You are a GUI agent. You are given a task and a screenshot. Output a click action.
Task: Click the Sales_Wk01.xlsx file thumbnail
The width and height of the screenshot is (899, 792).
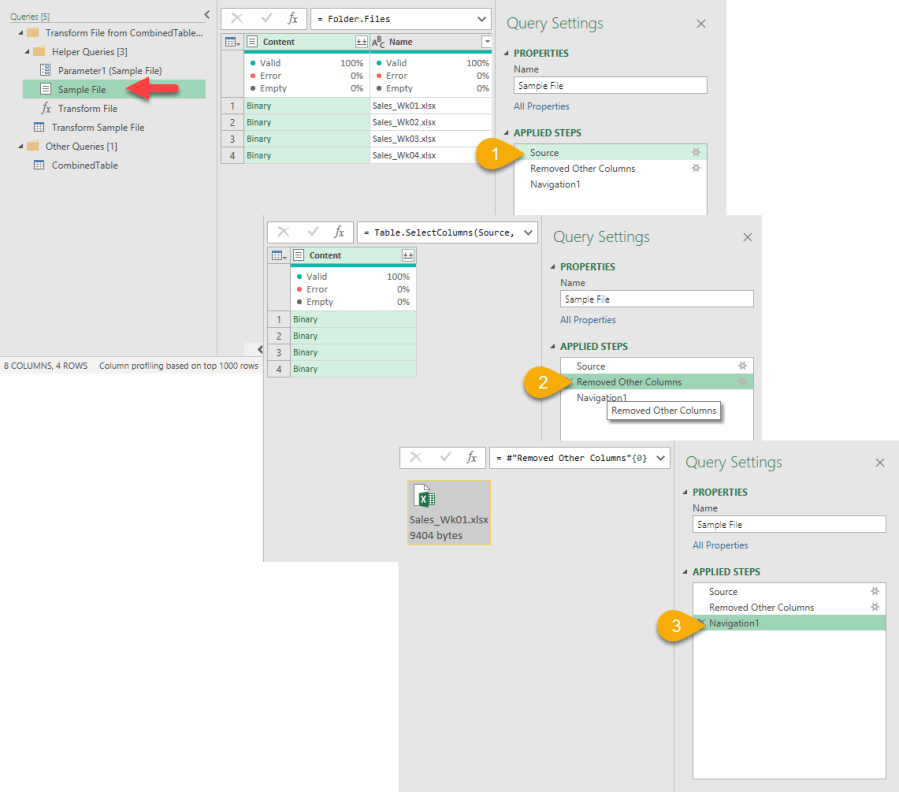[x=449, y=512]
